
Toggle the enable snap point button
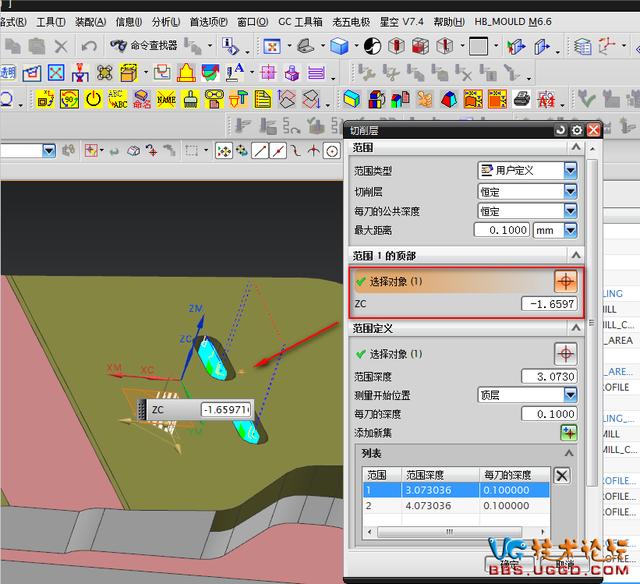tap(224, 151)
